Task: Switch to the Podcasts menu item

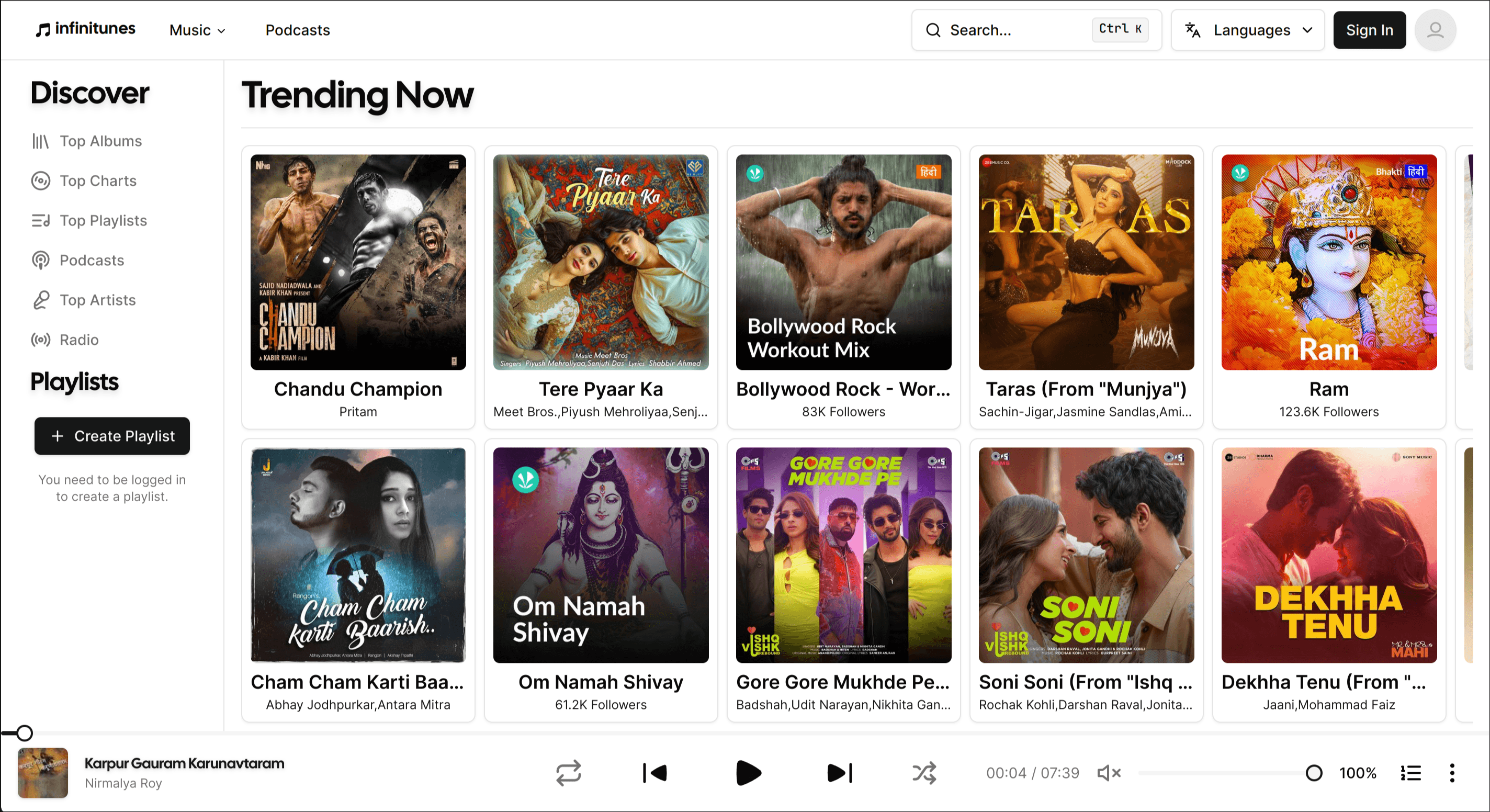Action: pos(297,30)
